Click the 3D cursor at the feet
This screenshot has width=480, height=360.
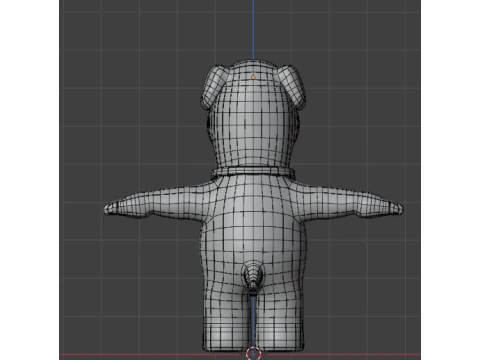point(253,353)
